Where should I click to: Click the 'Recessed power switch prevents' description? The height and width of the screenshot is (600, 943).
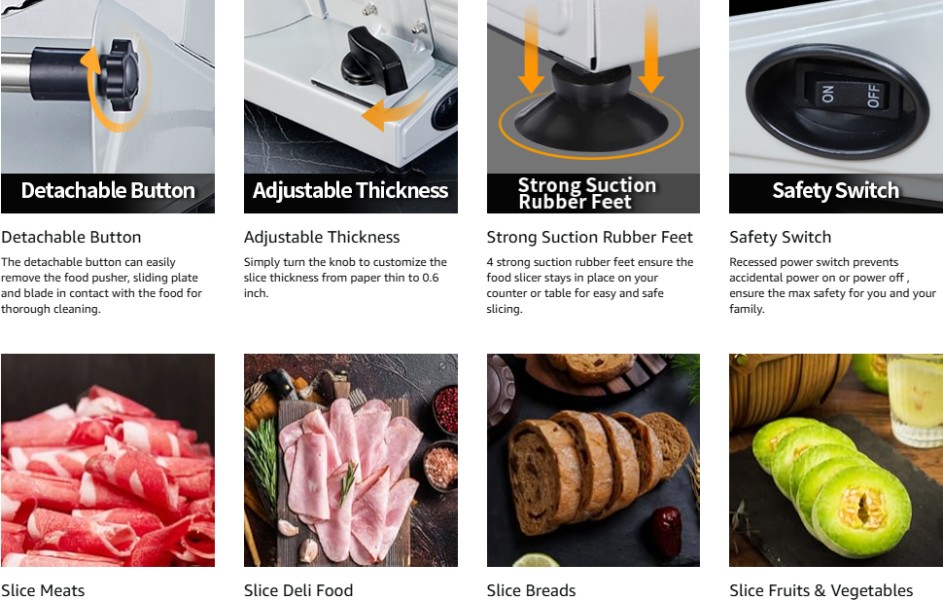pos(832,286)
